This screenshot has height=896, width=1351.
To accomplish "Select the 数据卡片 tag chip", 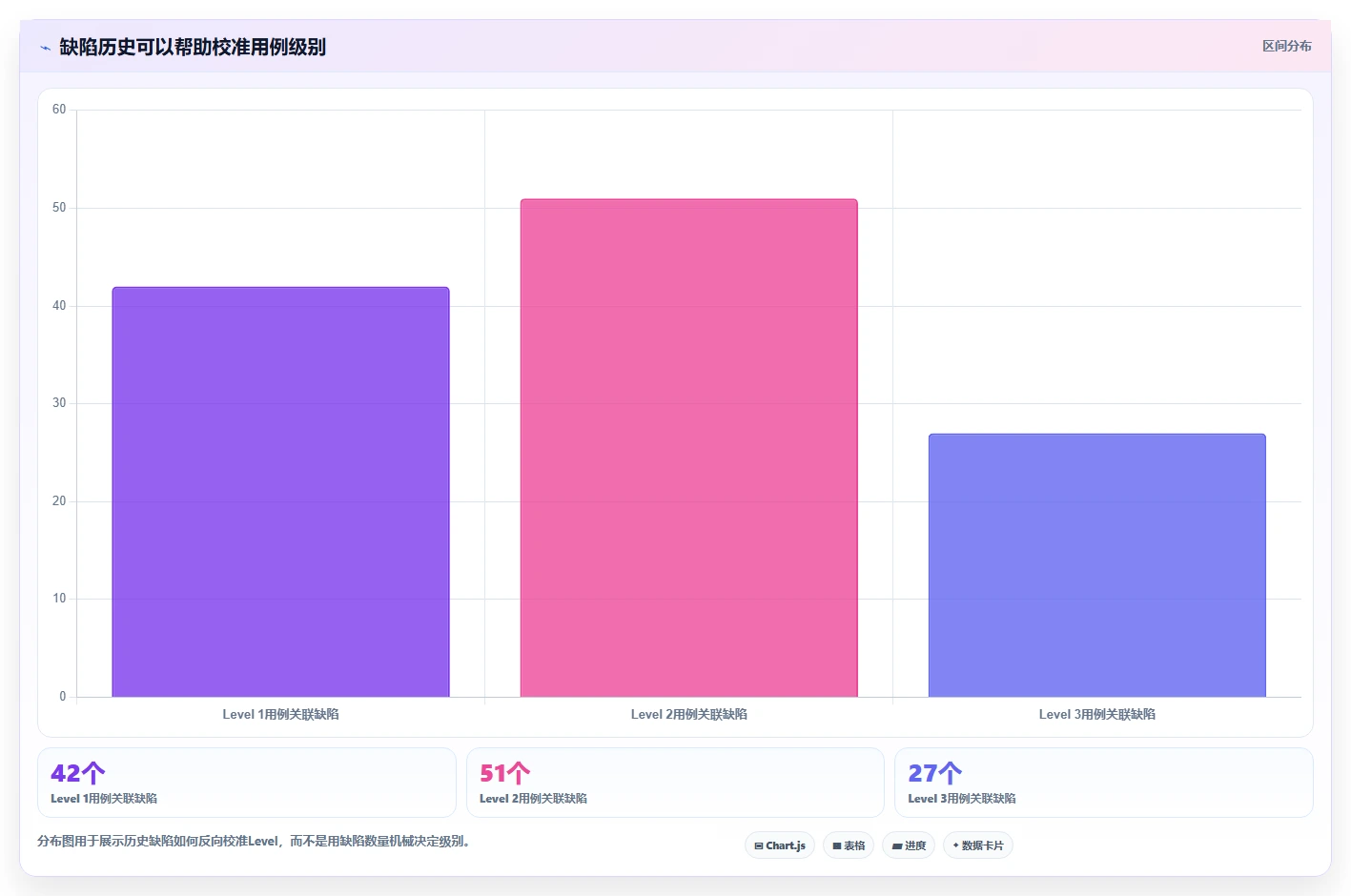I will (x=978, y=845).
